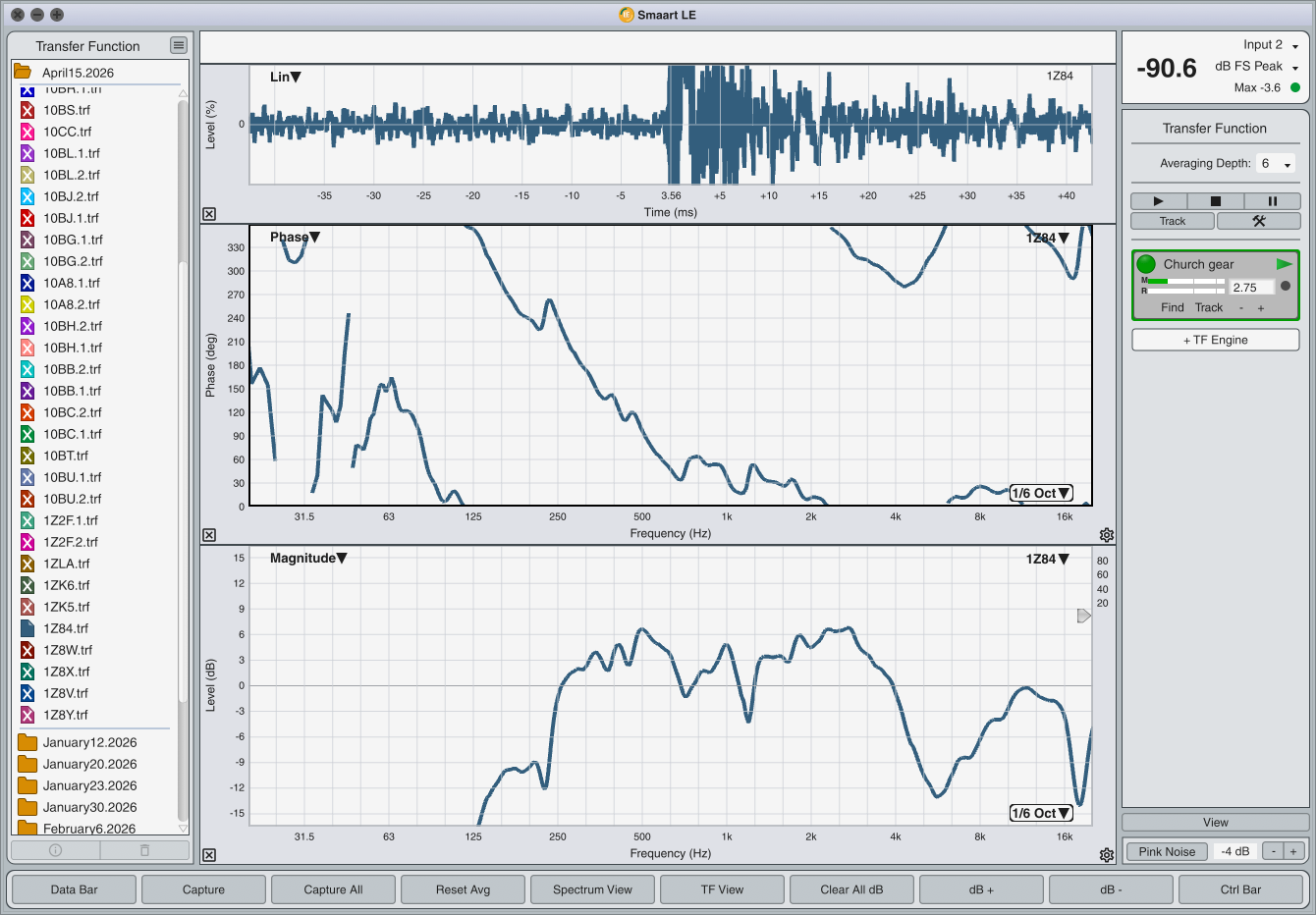Click the coherence threshold slider arrow
1316x915 pixels.
tap(1084, 616)
